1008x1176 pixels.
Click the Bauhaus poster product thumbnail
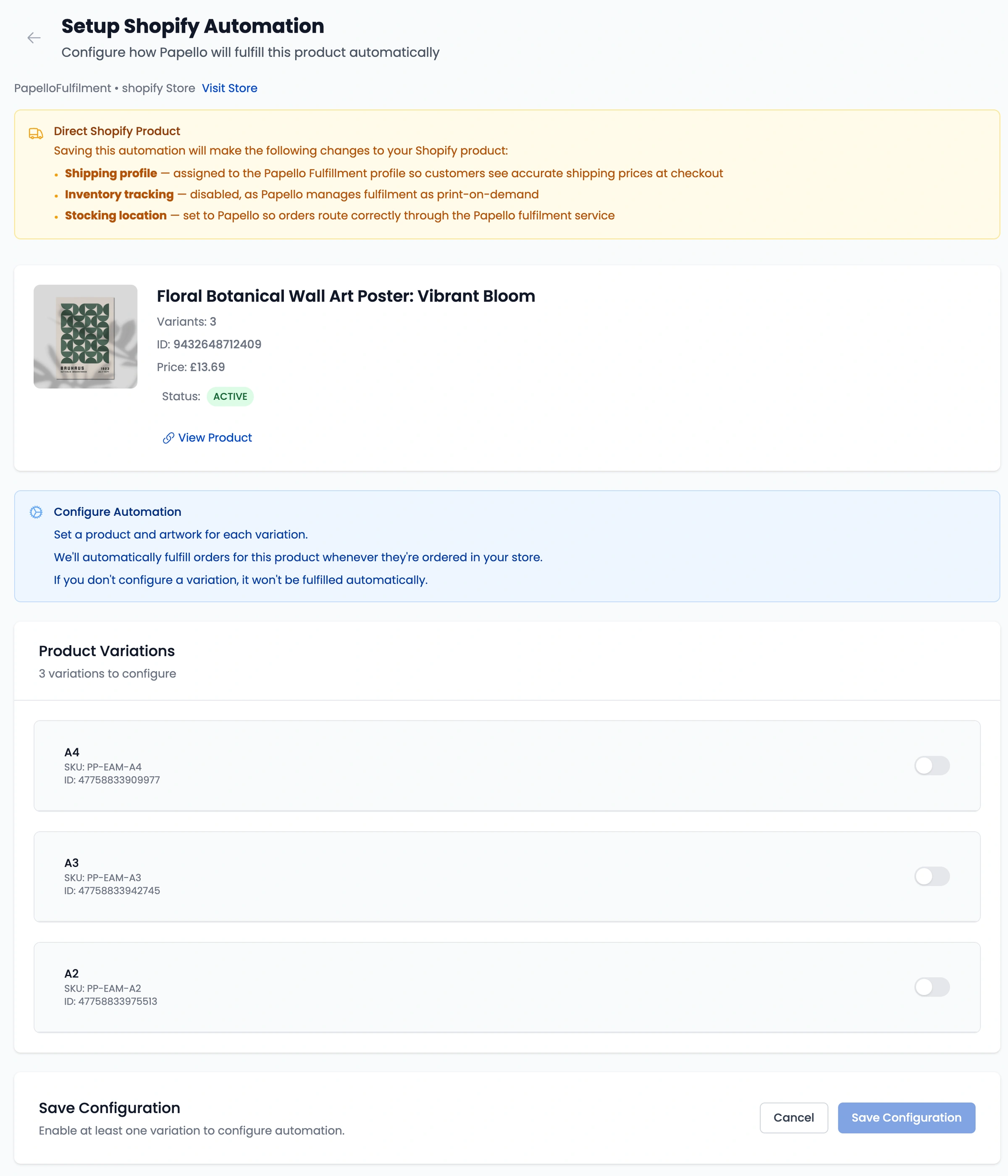click(x=85, y=336)
